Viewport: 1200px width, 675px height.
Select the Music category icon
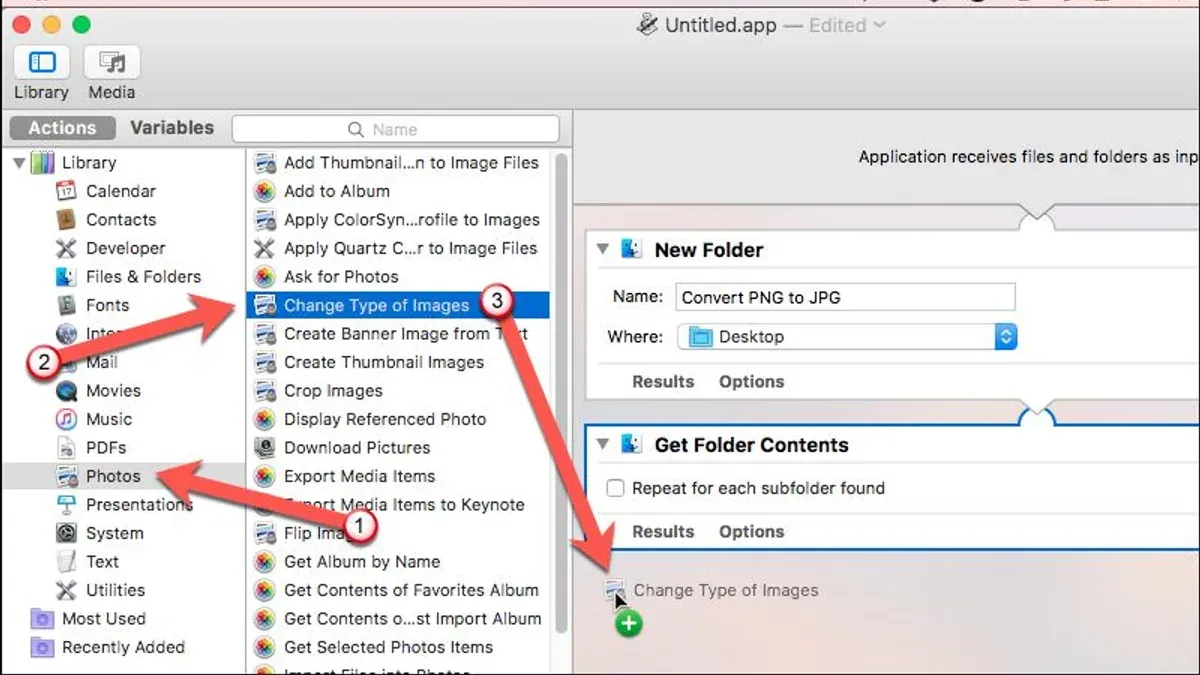(x=67, y=419)
